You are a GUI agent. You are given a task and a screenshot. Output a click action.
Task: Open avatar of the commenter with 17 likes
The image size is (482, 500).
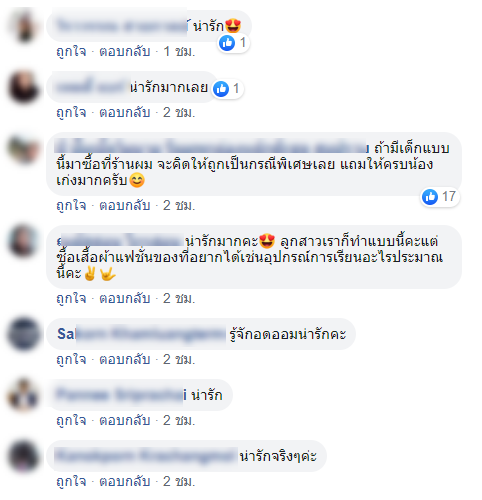coord(24,149)
